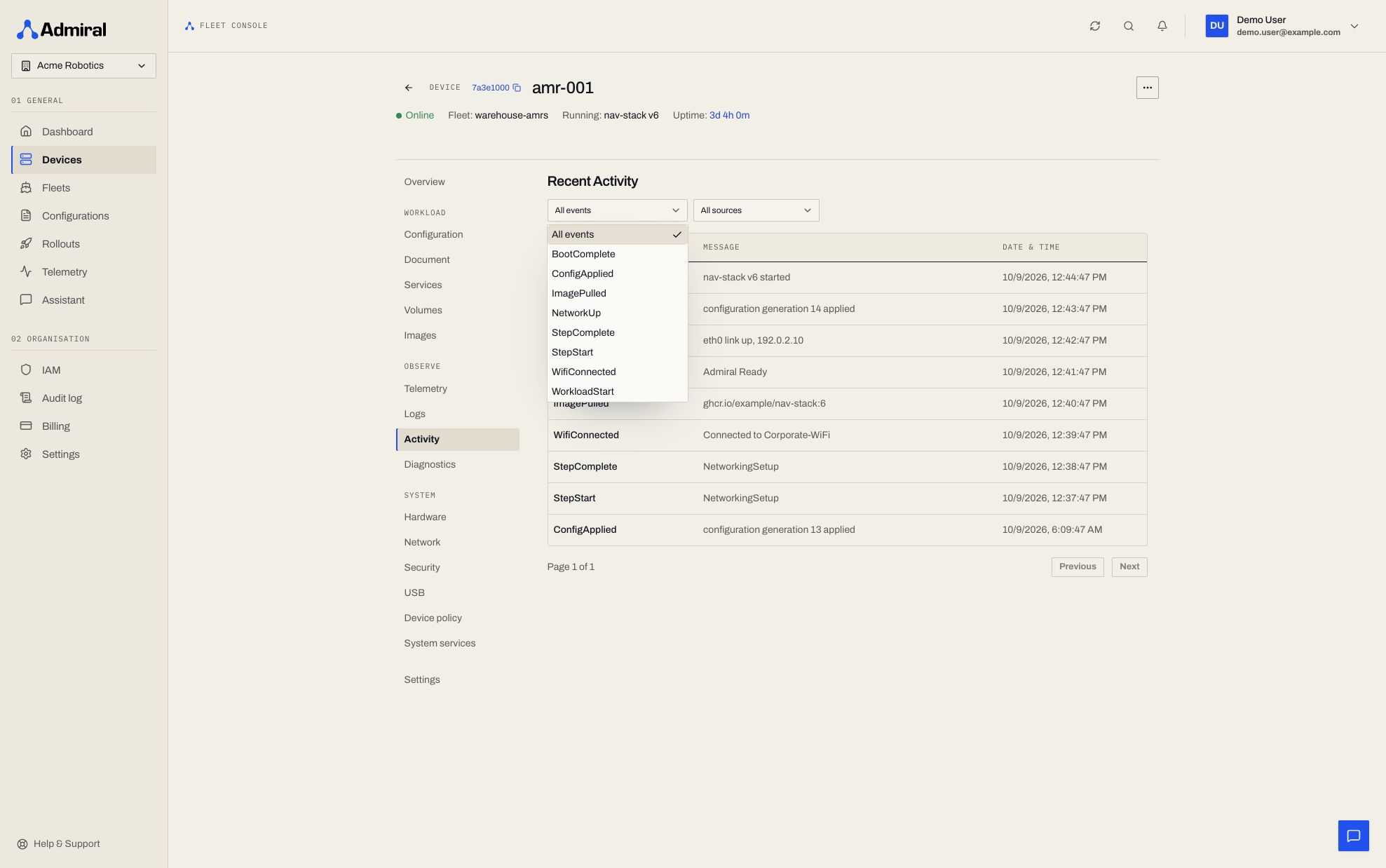Go to Dashboard in sidebar

point(83,132)
